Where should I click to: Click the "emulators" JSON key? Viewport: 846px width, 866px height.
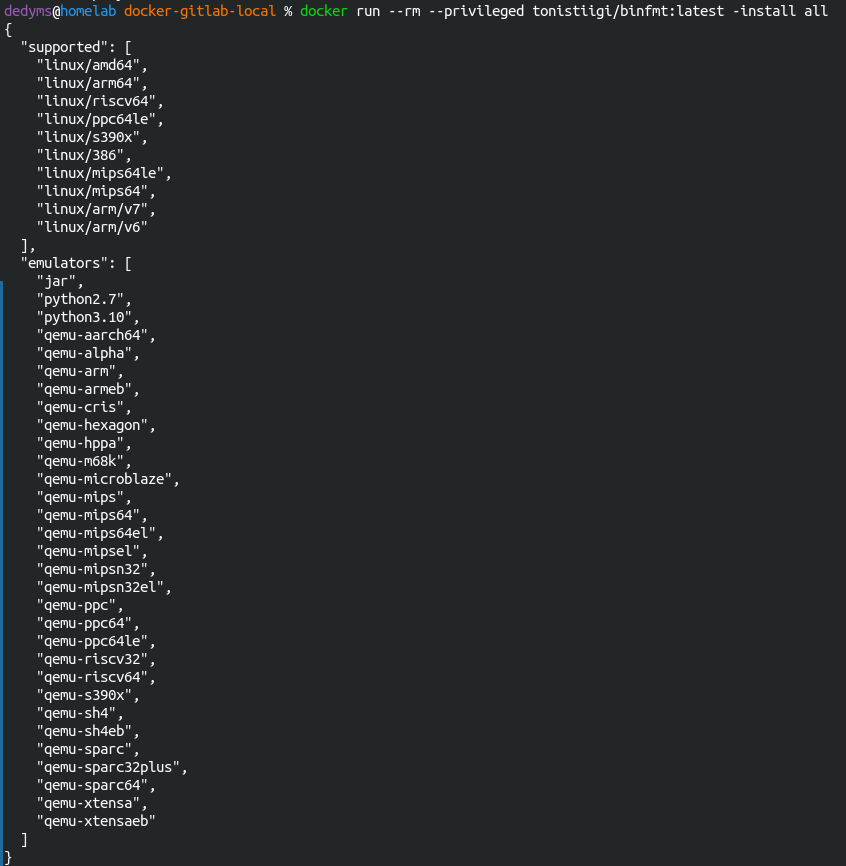click(64, 263)
